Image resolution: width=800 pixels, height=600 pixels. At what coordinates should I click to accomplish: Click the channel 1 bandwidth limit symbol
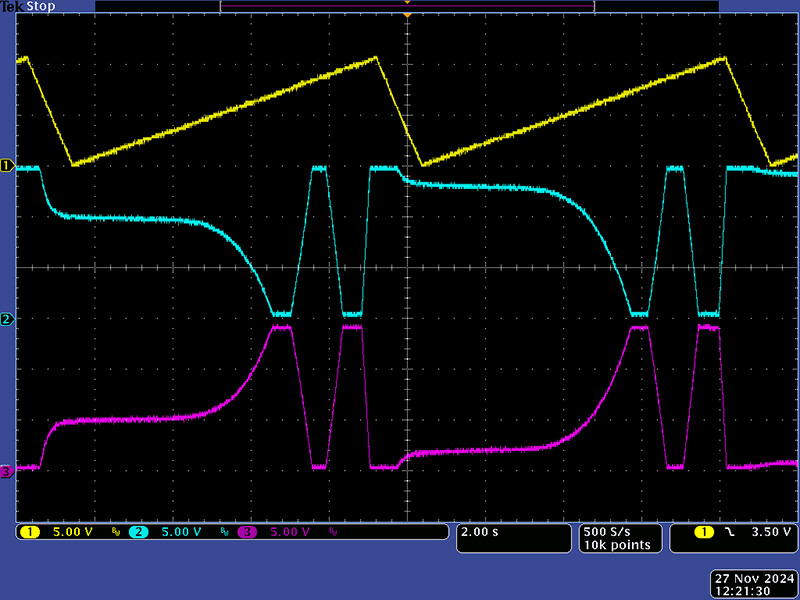click(115, 533)
